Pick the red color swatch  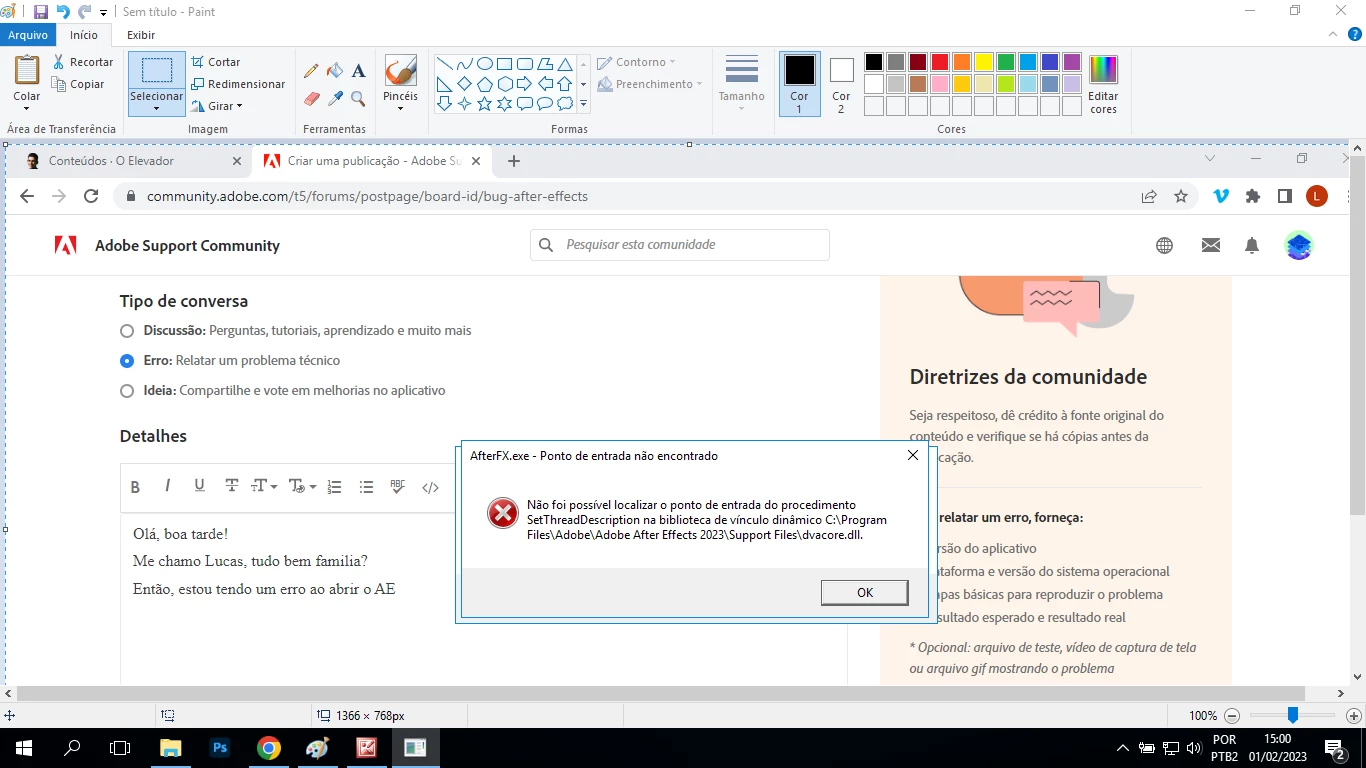tap(940, 62)
